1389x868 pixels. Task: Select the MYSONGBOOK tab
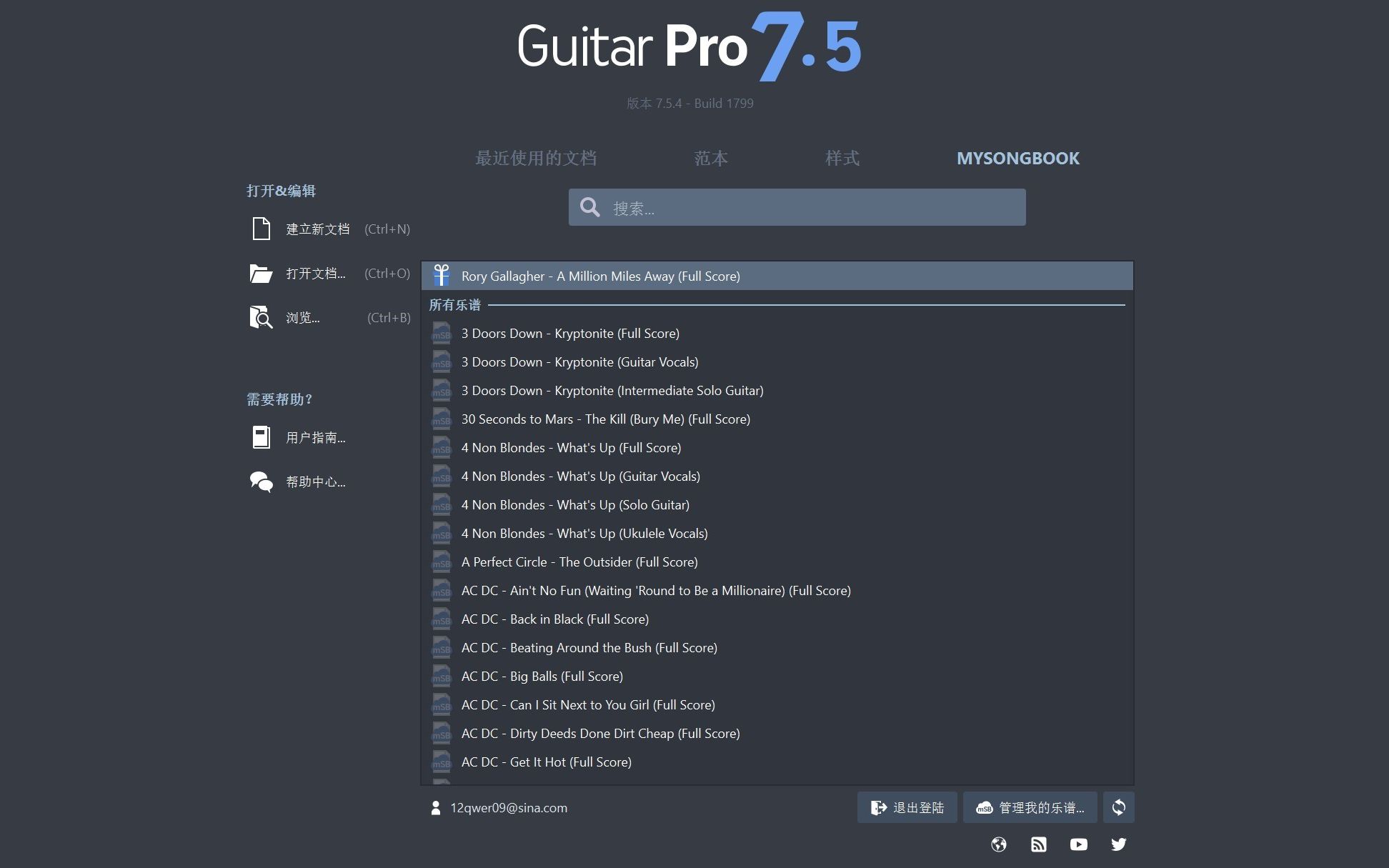tap(1018, 158)
